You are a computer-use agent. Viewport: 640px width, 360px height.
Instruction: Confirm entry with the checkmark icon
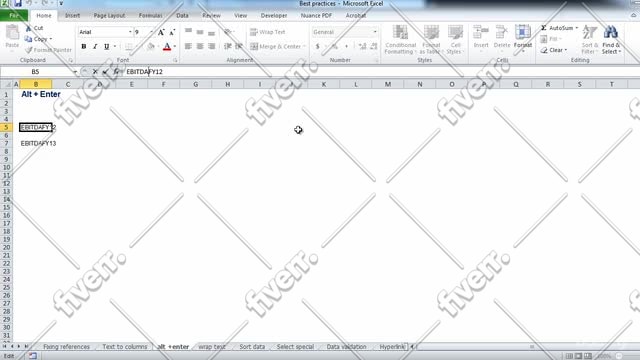pos(105,71)
